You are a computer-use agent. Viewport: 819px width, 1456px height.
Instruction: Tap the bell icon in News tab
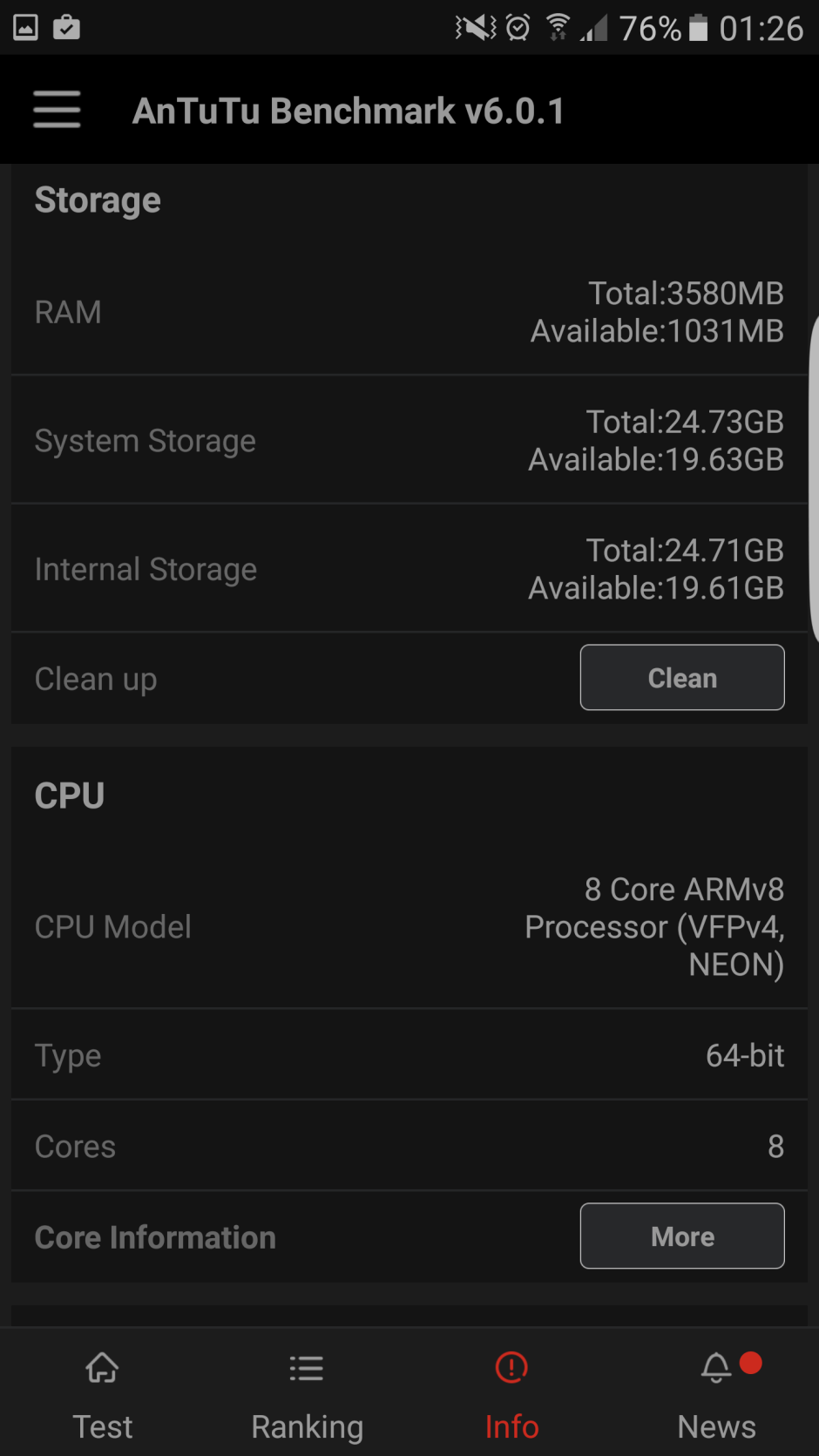click(x=716, y=1367)
